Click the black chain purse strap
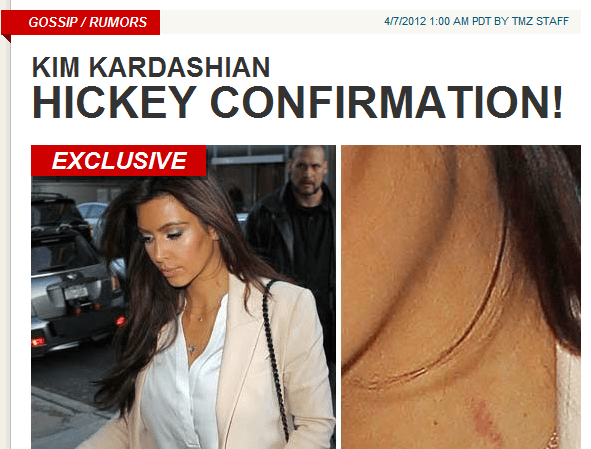 [x=275, y=358]
